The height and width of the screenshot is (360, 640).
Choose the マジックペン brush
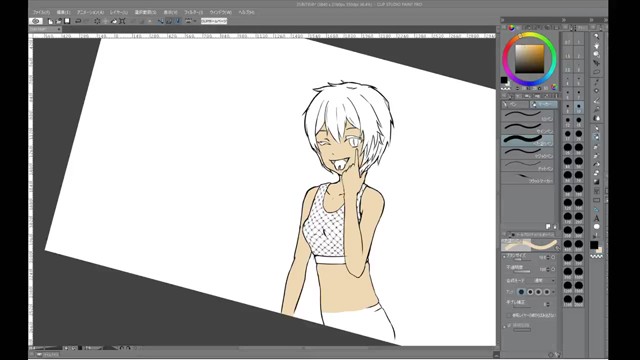click(527, 153)
